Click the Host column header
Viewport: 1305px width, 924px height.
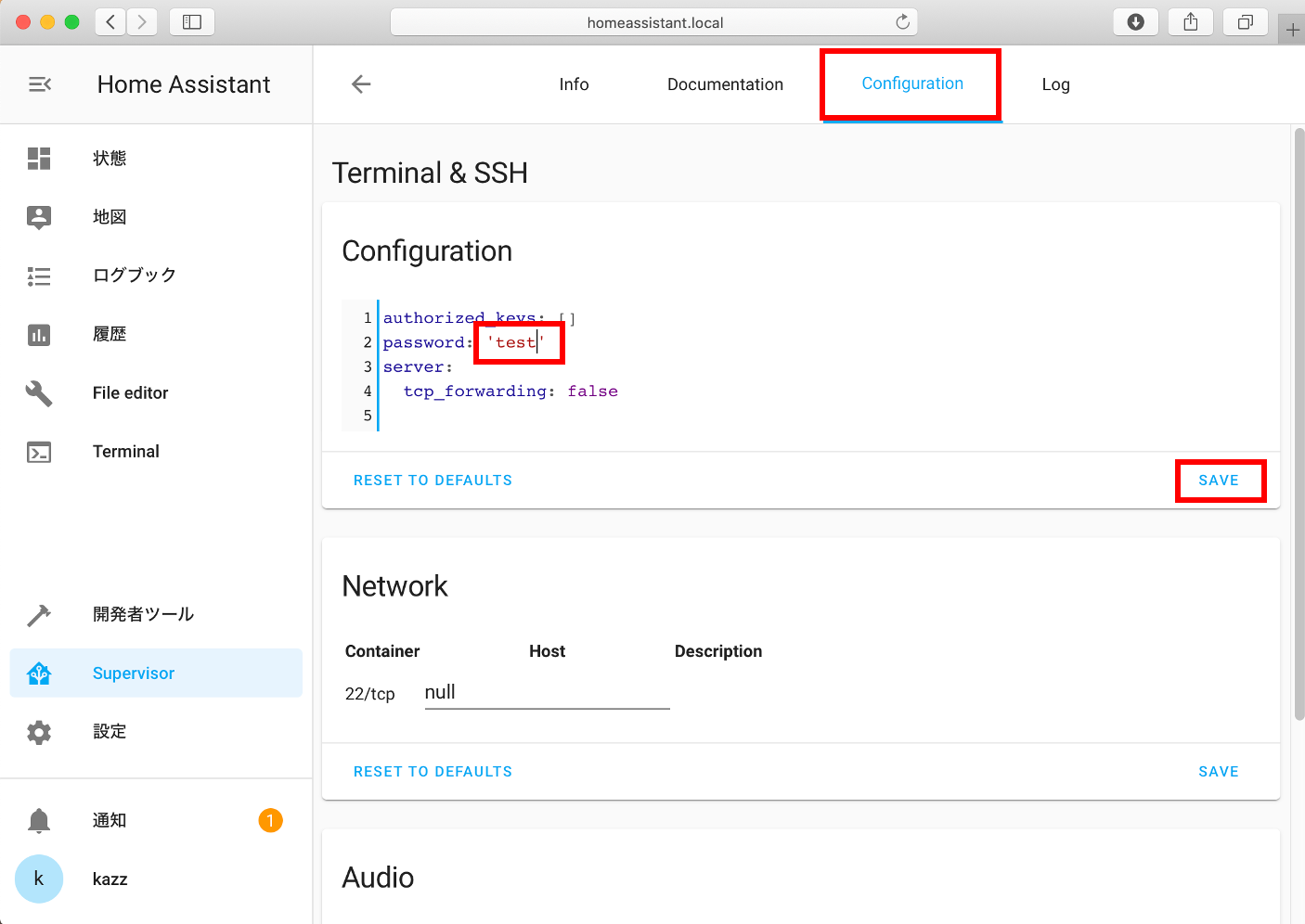click(x=547, y=651)
